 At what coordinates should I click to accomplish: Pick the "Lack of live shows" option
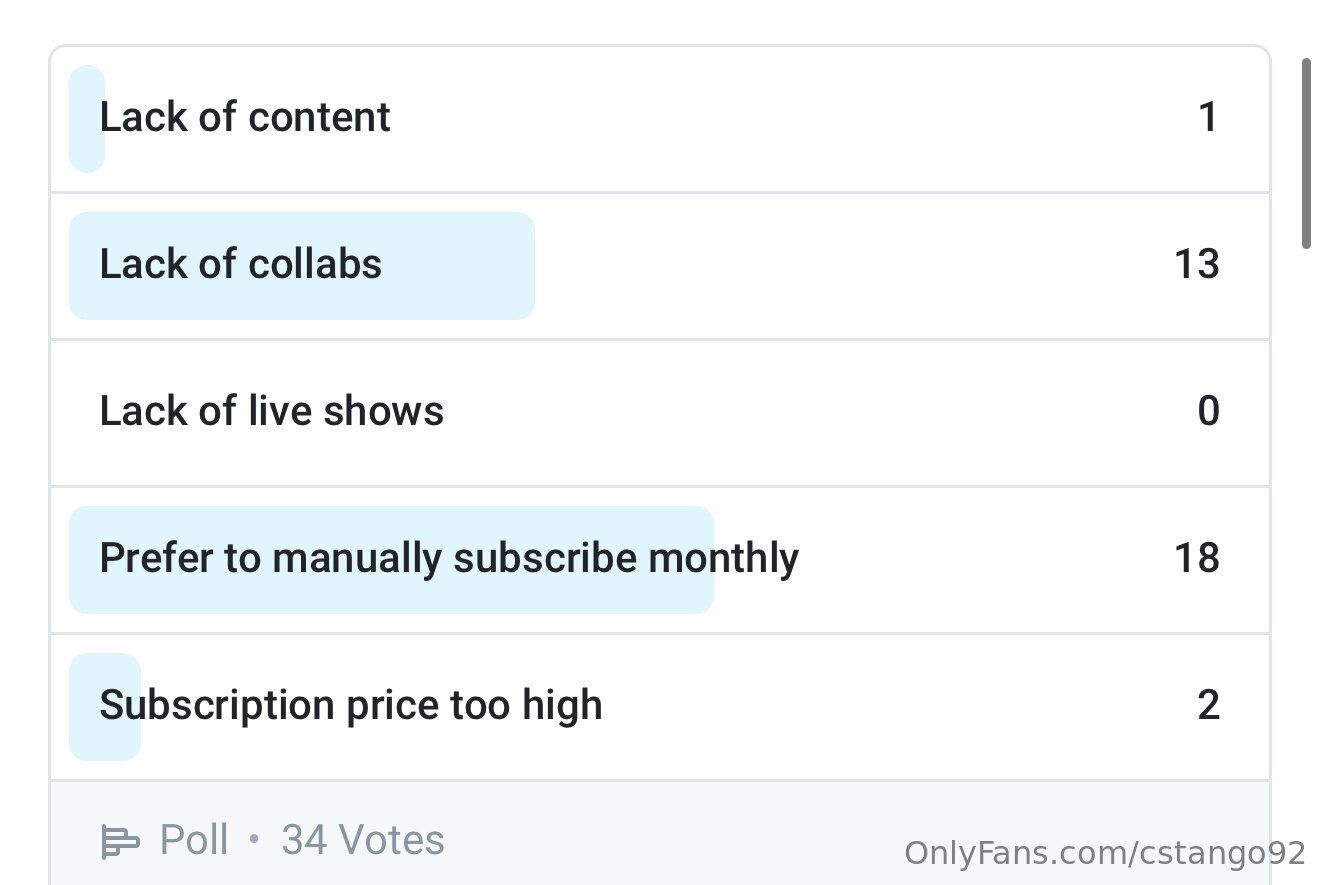coord(272,411)
